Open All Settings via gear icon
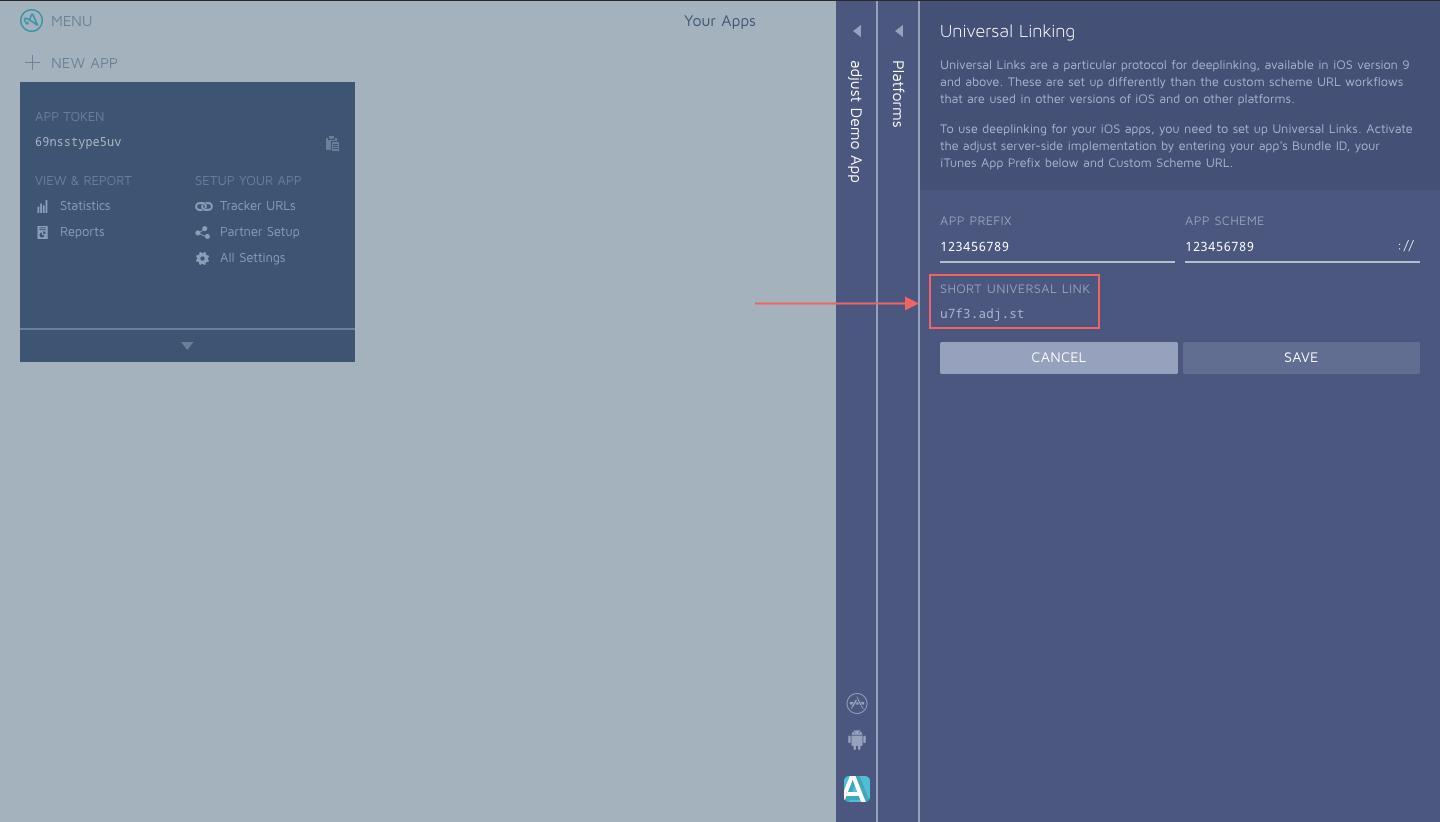 [204, 257]
